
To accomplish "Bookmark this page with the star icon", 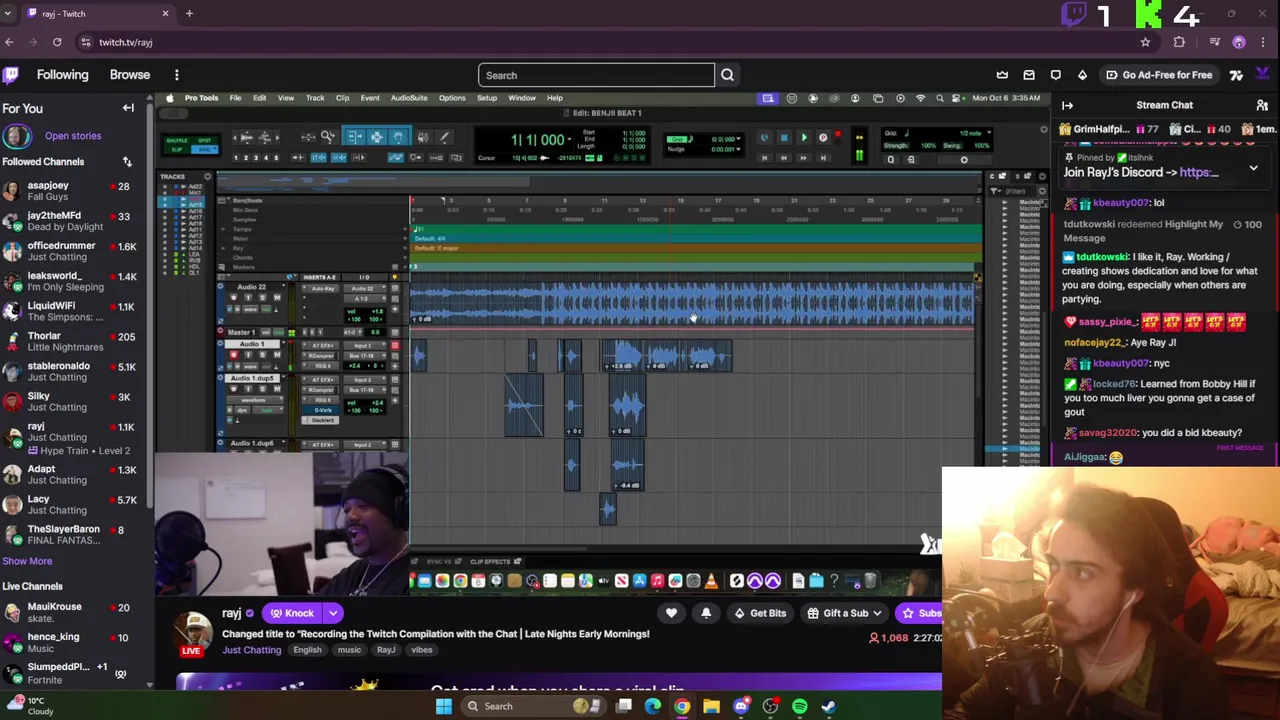I will pyautogui.click(x=1145, y=42).
